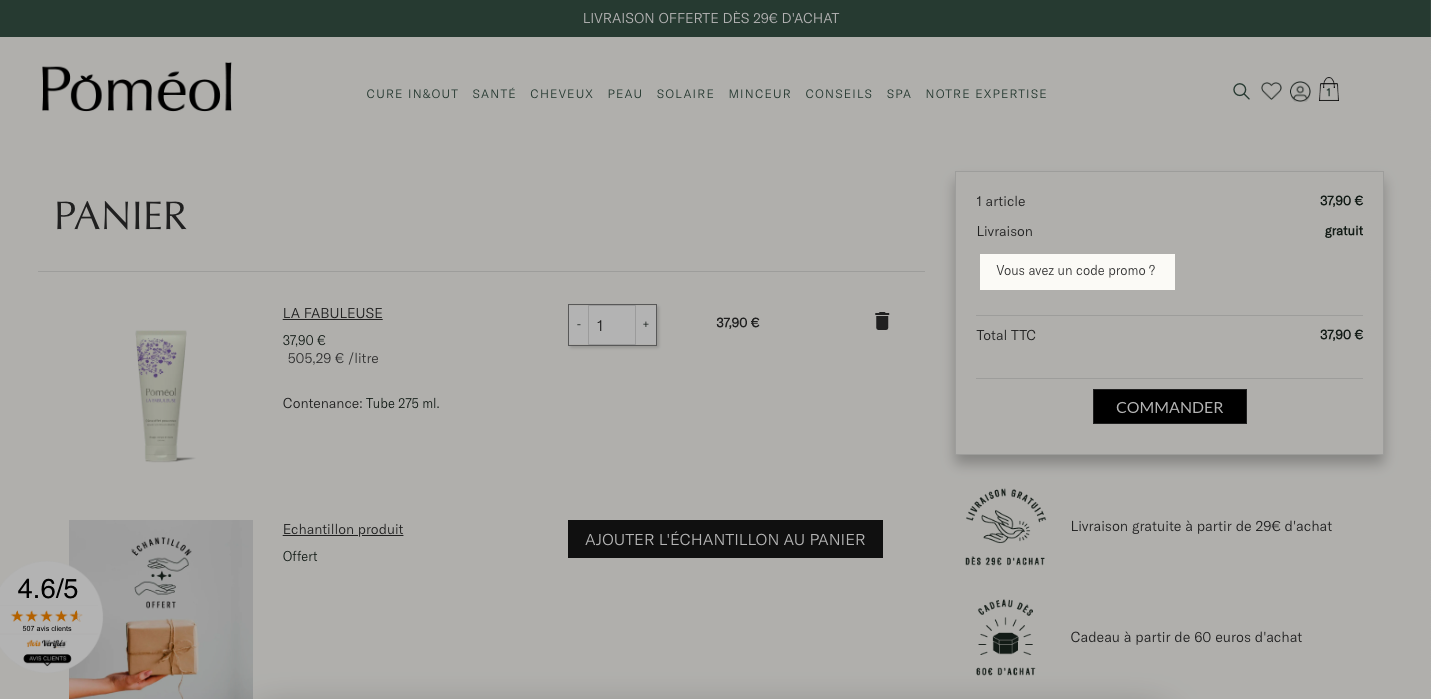Open the LA FABULEUSE product link

click(333, 313)
